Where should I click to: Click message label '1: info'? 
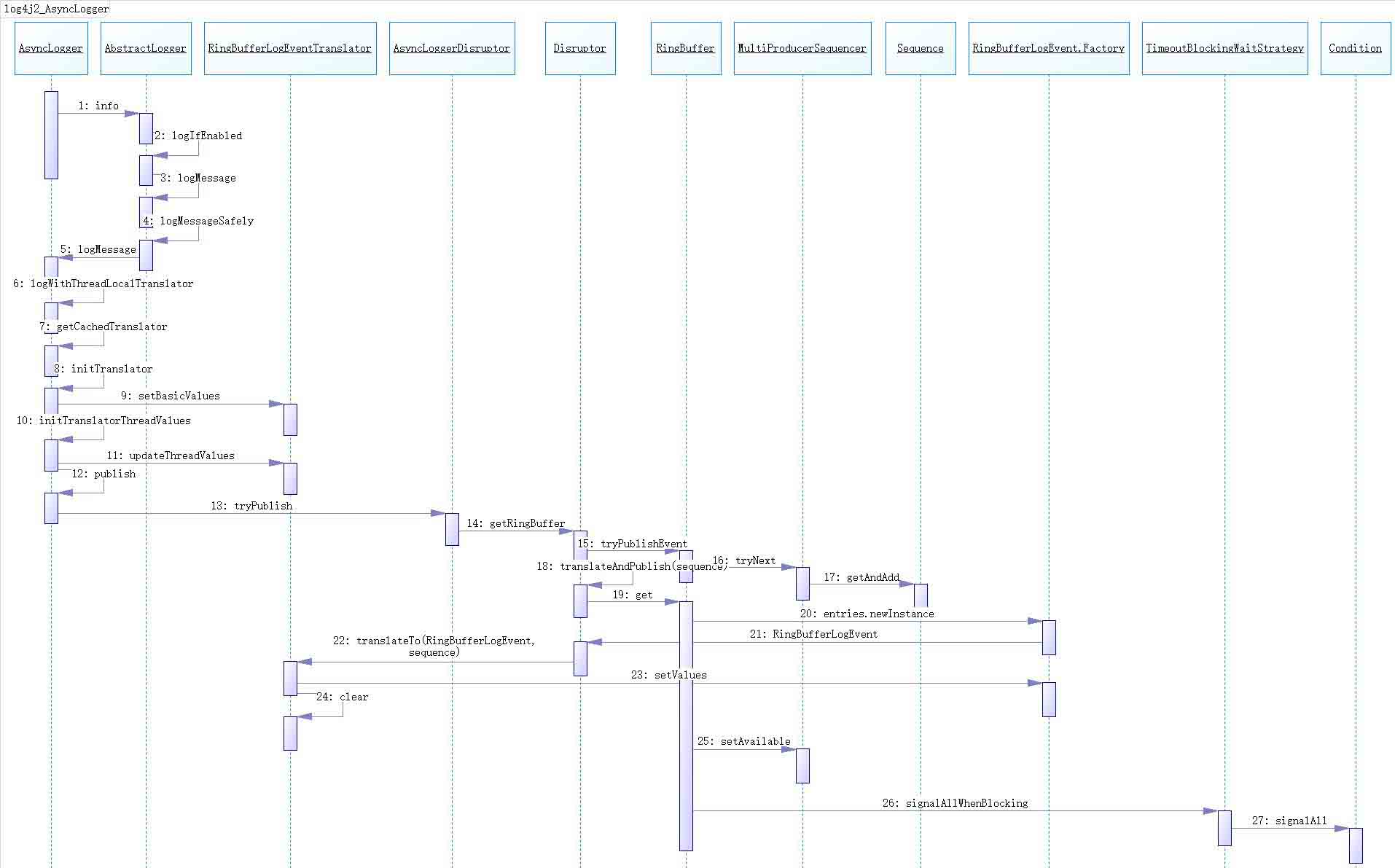point(98,106)
